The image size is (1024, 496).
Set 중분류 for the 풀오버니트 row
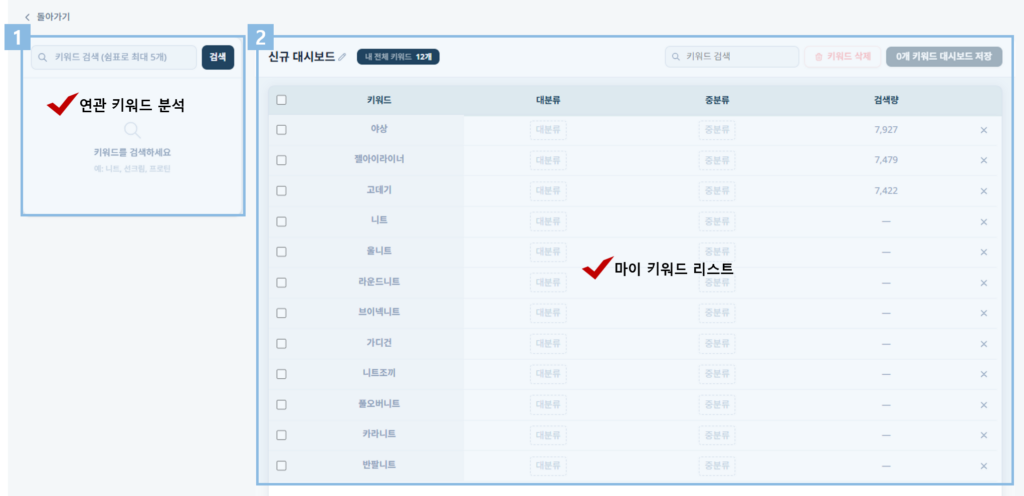pos(716,405)
